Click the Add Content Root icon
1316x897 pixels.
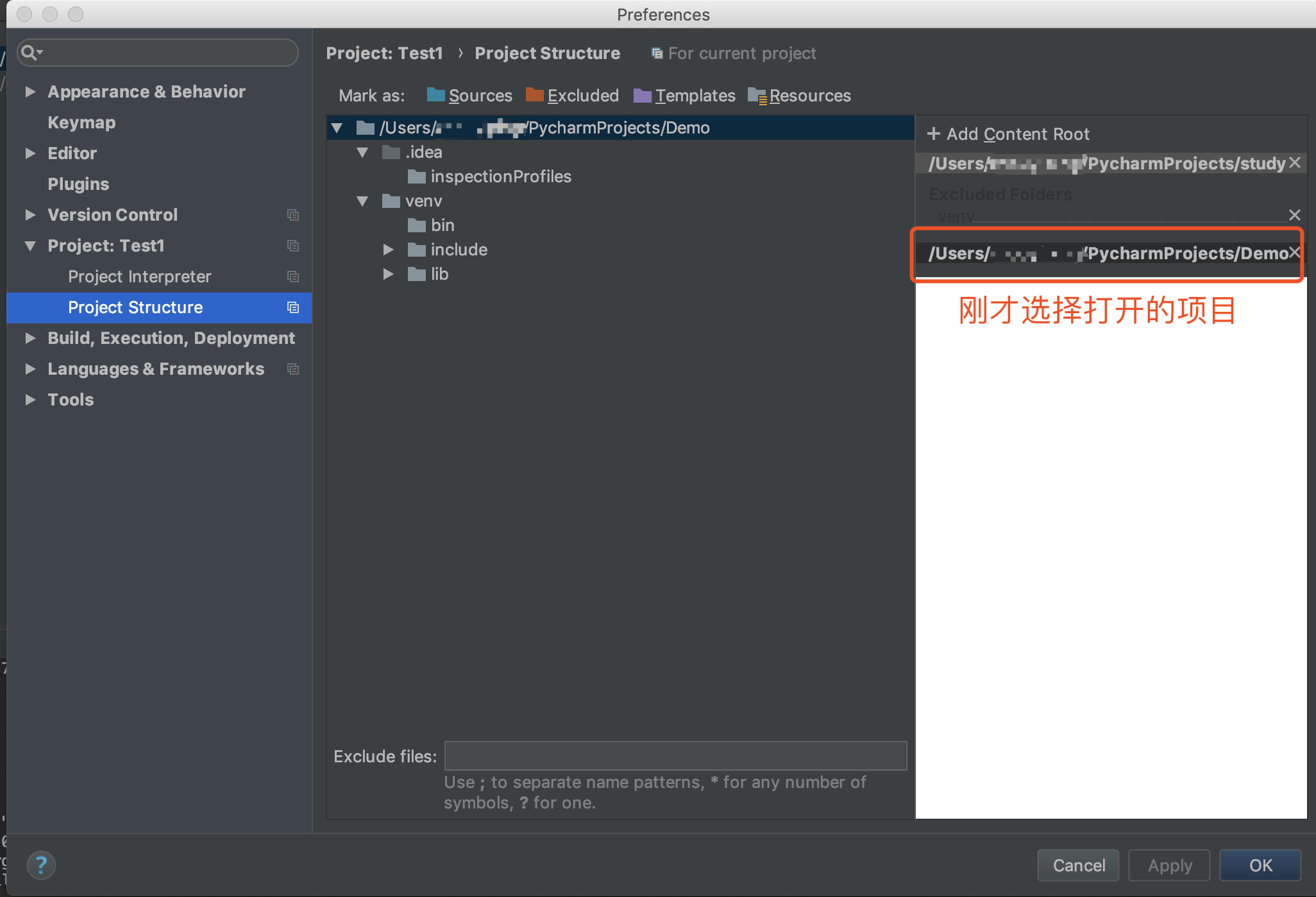point(933,133)
